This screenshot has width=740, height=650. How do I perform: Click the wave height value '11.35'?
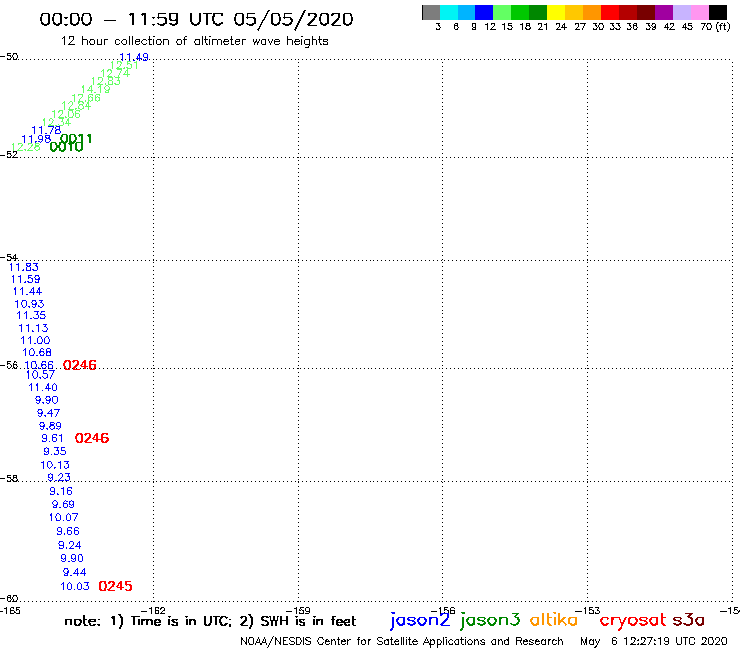[x=31, y=315]
